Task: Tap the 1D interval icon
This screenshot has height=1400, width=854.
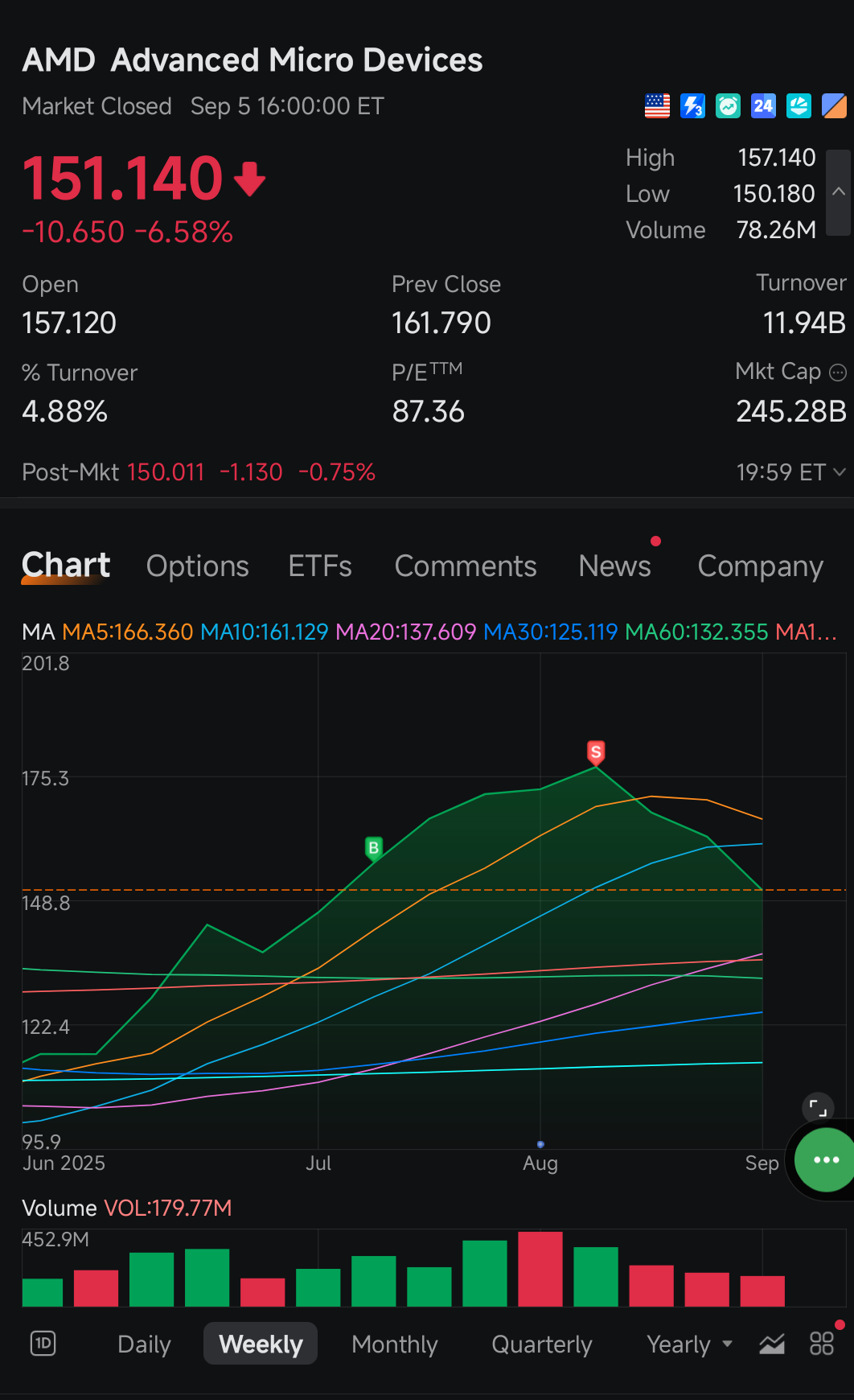Action: click(x=43, y=1343)
